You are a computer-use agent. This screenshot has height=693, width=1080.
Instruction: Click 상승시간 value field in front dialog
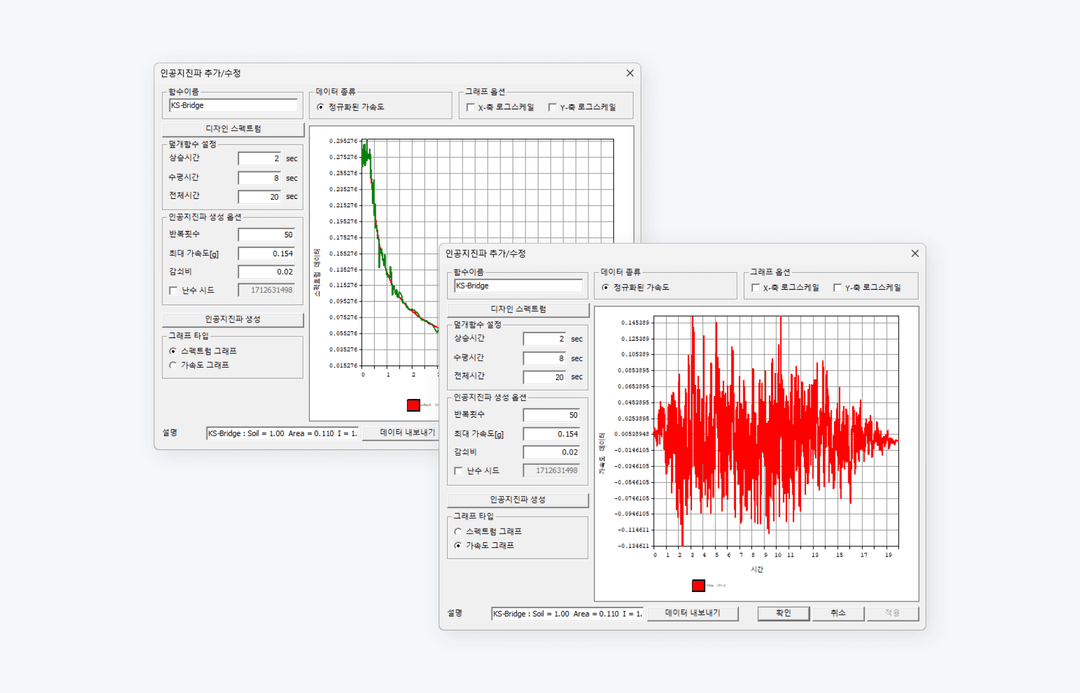point(544,339)
